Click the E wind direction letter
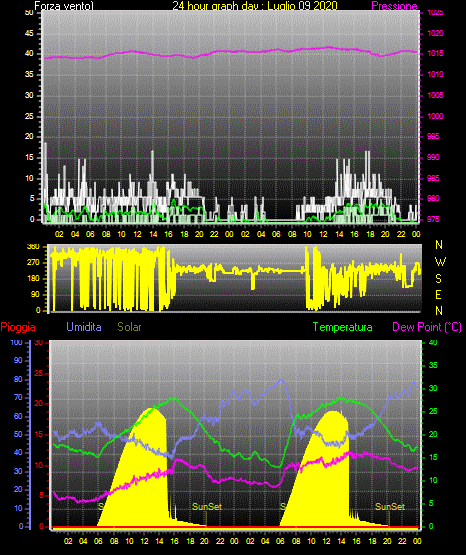This screenshot has height=555, width=466. (x=439, y=294)
